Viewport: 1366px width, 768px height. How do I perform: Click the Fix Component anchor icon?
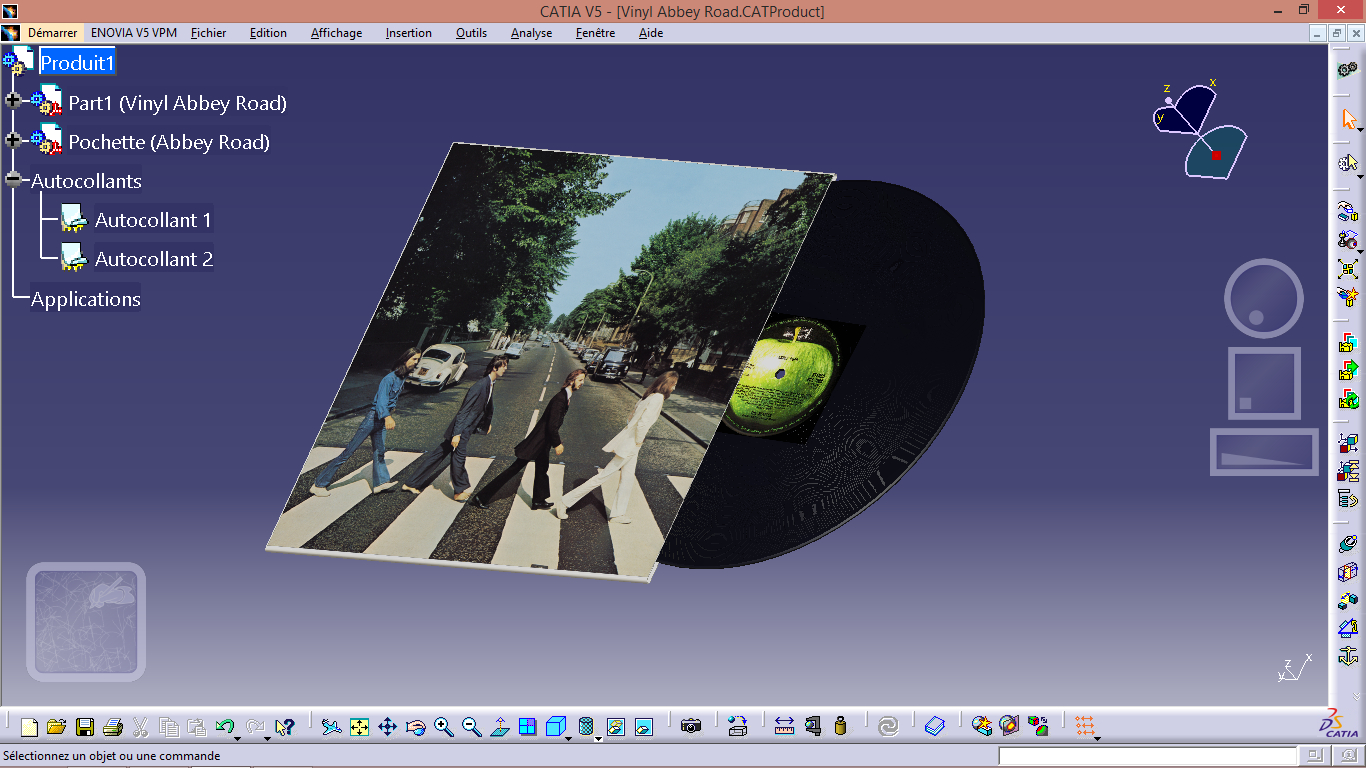(x=1348, y=657)
